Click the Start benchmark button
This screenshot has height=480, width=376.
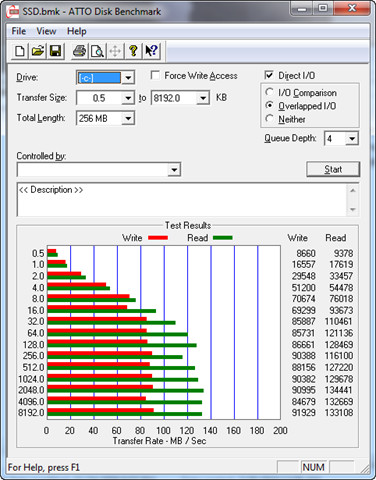(x=333, y=169)
